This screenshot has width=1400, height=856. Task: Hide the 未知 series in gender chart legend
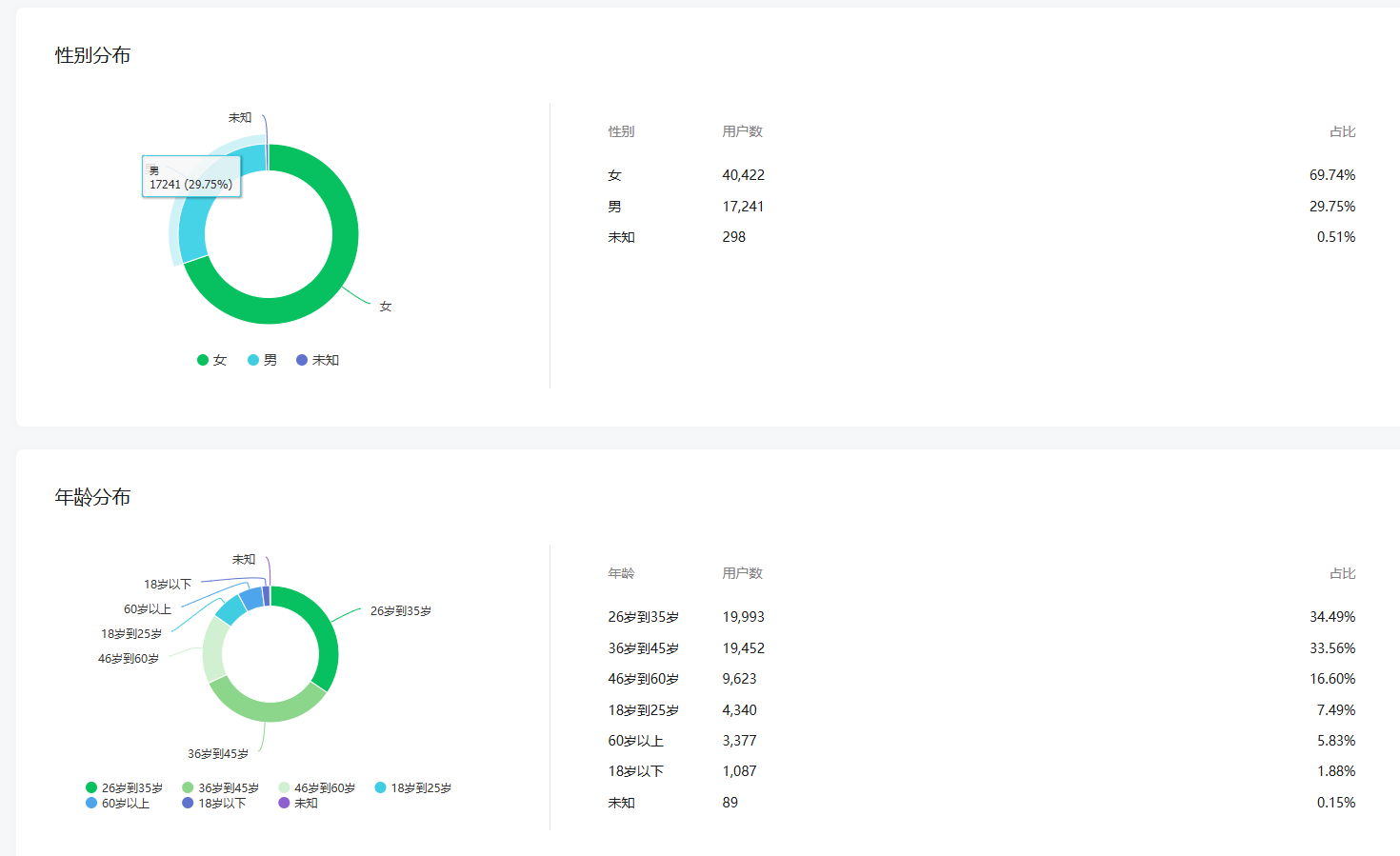(x=318, y=360)
